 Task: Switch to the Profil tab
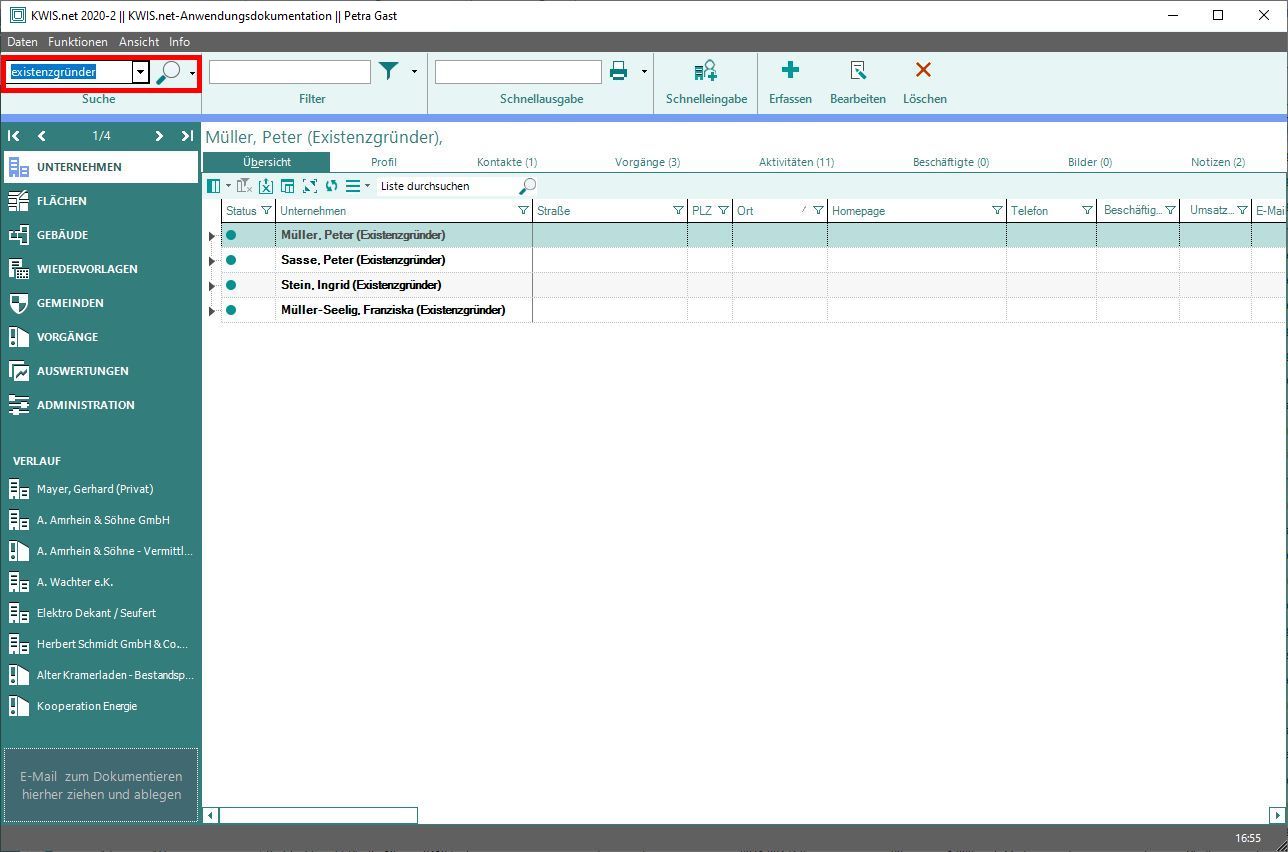[x=384, y=162]
